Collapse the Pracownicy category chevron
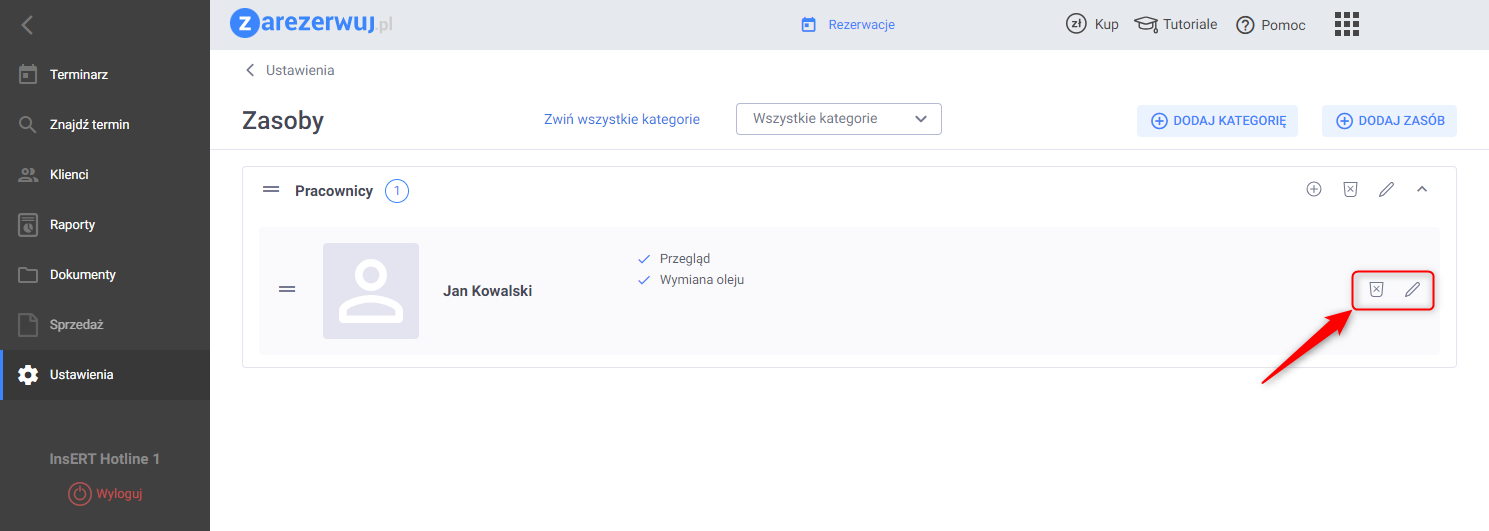The image size is (1489, 531). click(x=1422, y=189)
